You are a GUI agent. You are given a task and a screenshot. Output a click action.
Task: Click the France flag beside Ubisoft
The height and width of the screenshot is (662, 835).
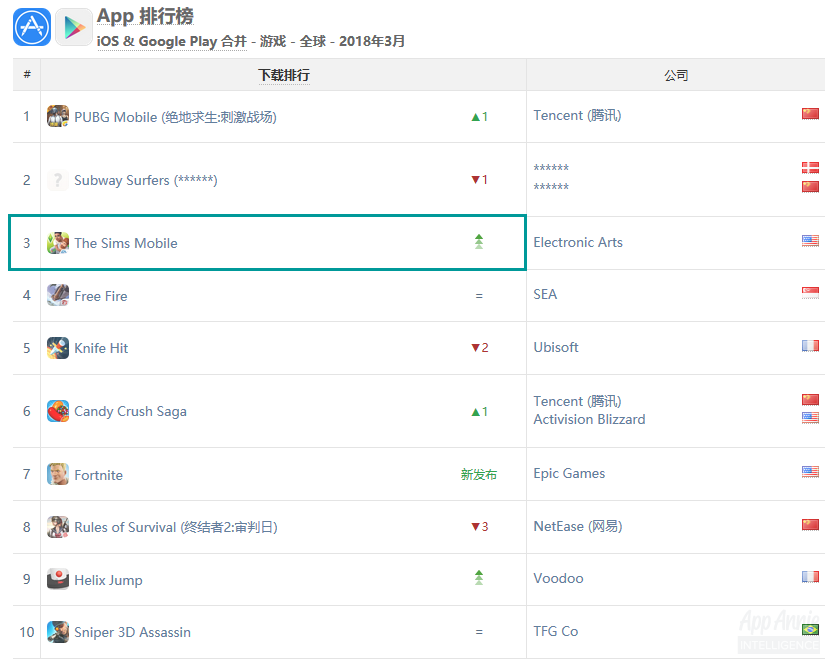810,346
